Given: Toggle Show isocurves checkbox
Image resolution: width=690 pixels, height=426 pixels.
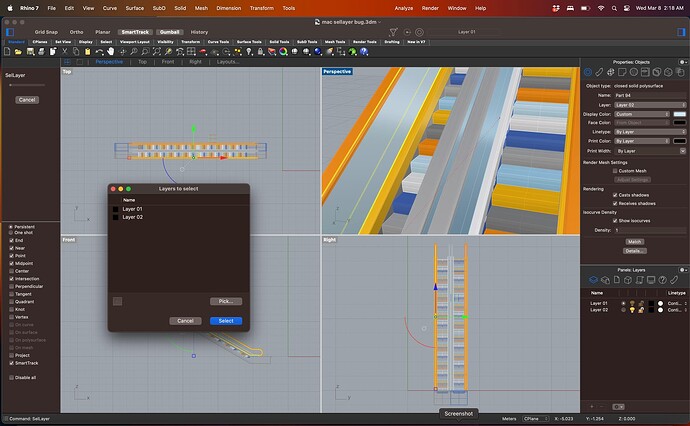Looking at the screenshot, I should (x=615, y=220).
